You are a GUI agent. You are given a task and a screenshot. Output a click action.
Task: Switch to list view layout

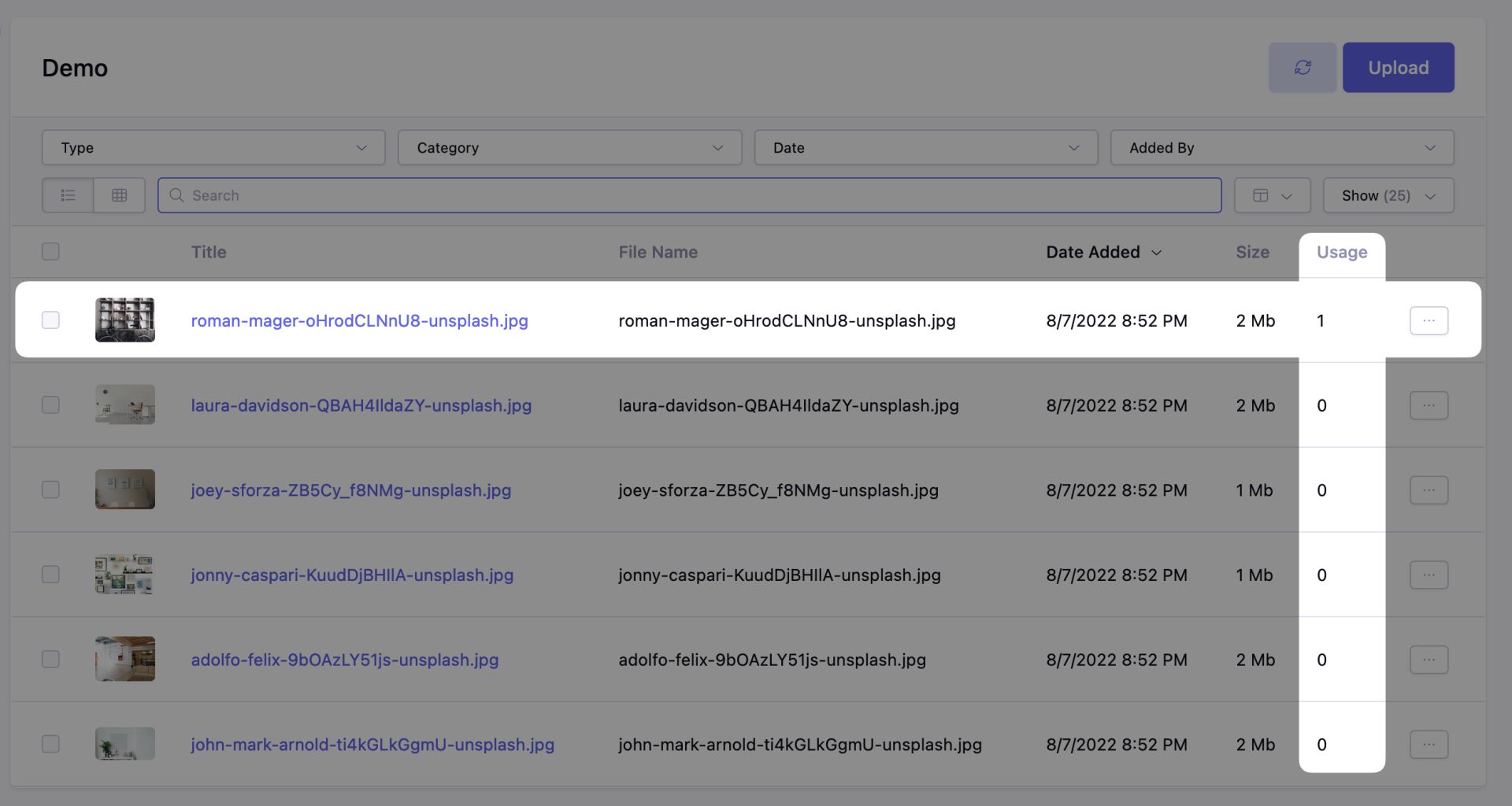(x=67, y=194)
